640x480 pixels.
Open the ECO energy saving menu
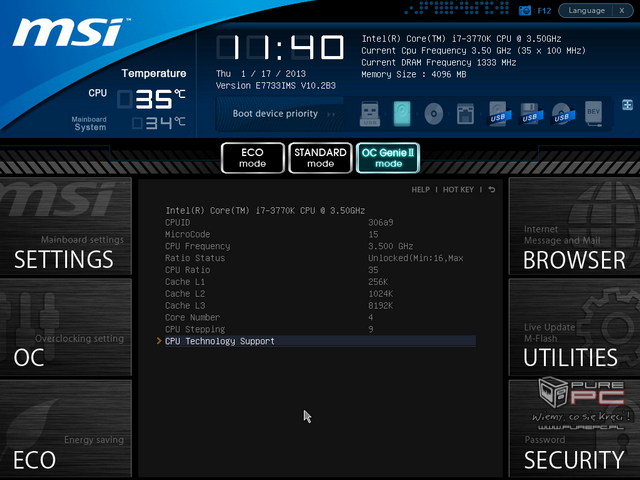(x=66, y=429)
